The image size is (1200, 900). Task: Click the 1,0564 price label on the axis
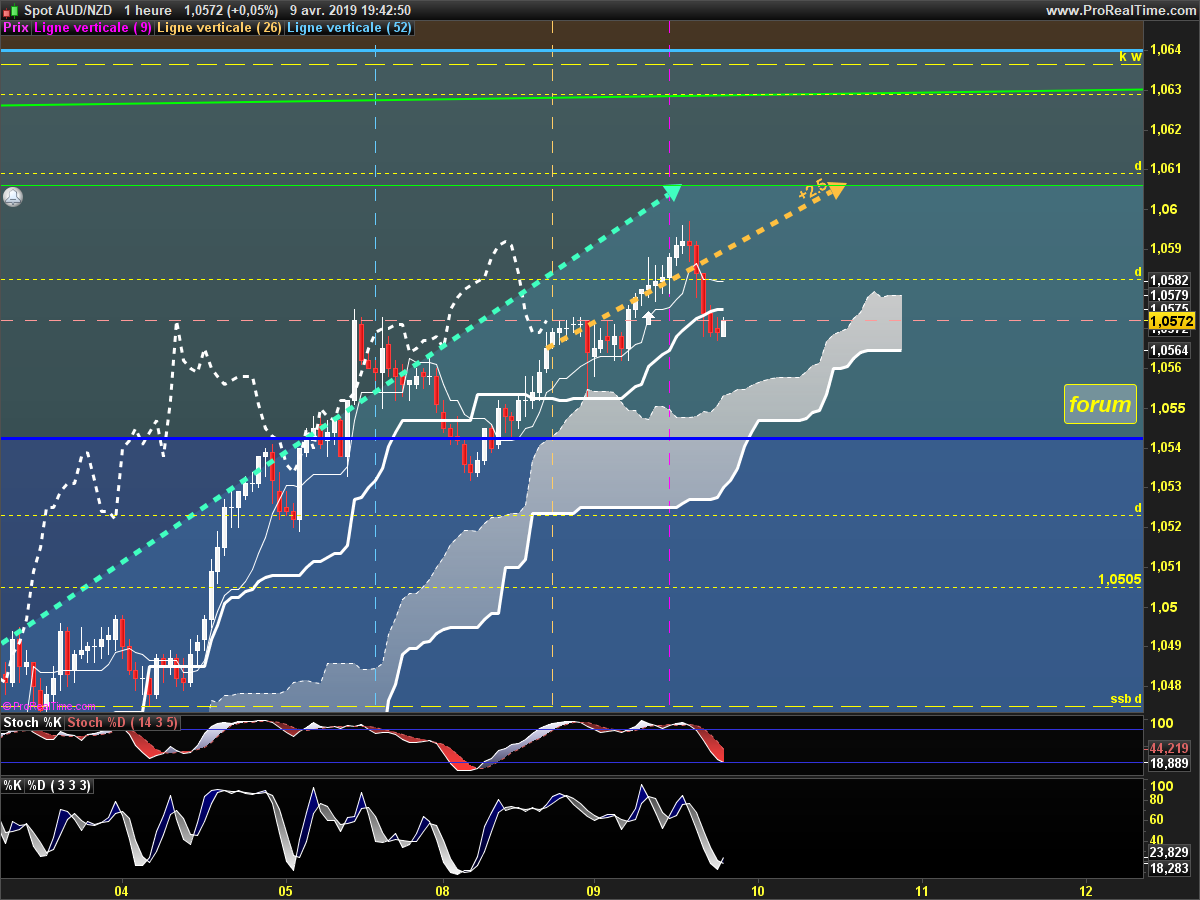[1169, 350]
